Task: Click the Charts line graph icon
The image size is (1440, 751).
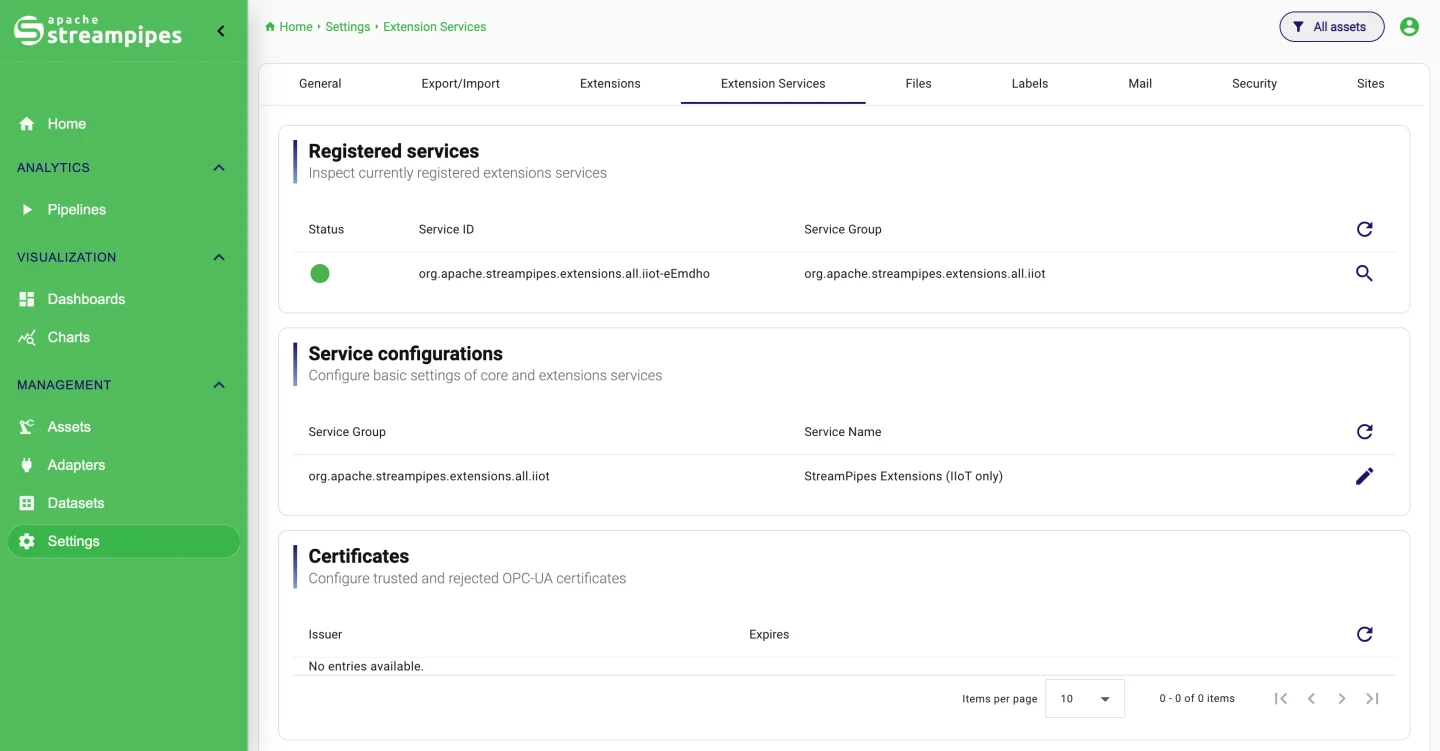Action: (27, 337)
